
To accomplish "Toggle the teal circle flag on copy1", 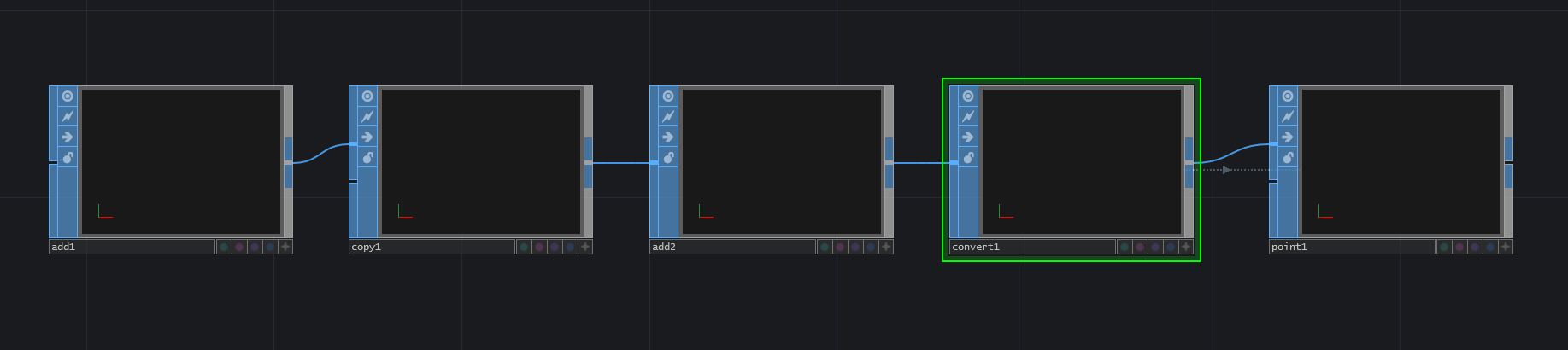I will pyautogui.click(x=523, y=247).
